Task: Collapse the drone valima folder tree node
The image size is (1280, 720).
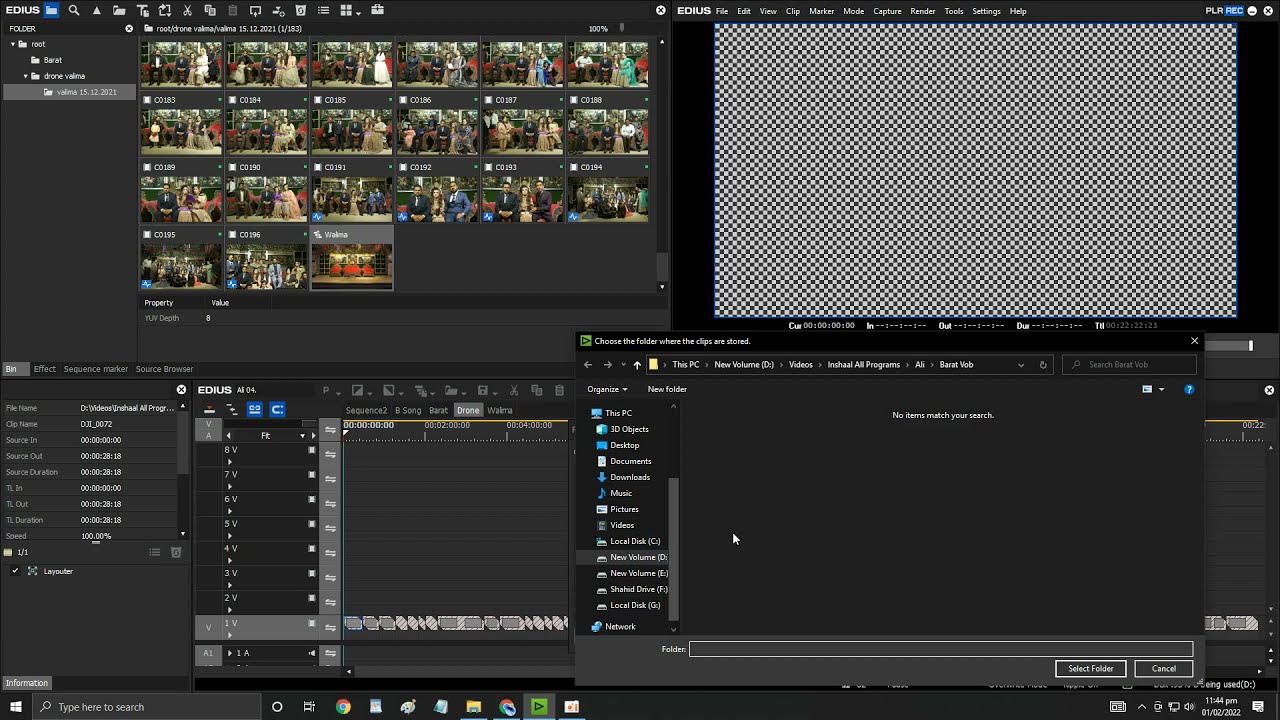Action: [26, 76]
